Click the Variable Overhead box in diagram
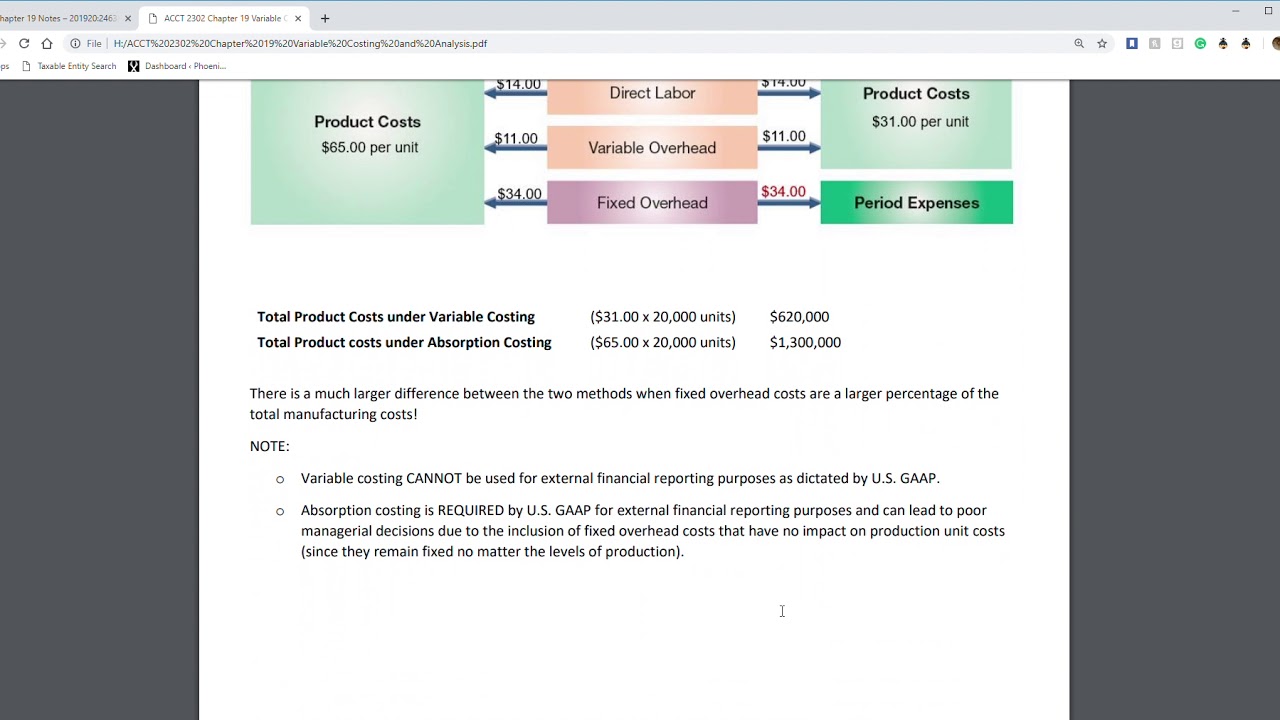 [x=652, y=148]
